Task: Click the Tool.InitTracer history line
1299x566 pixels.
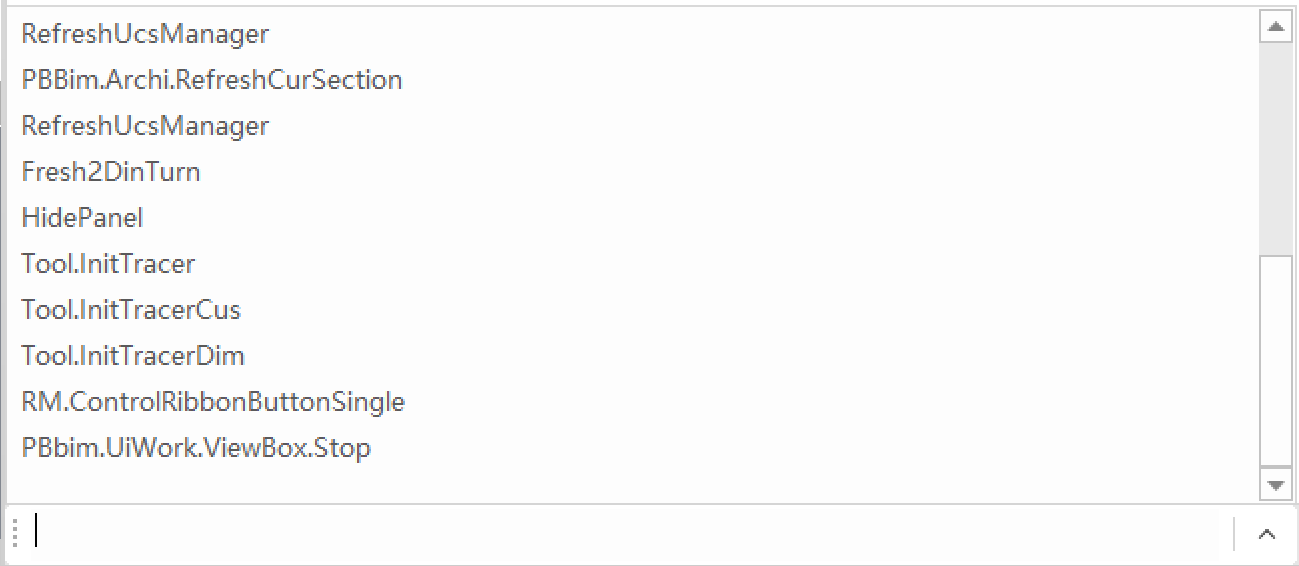Action: point(108,264)
